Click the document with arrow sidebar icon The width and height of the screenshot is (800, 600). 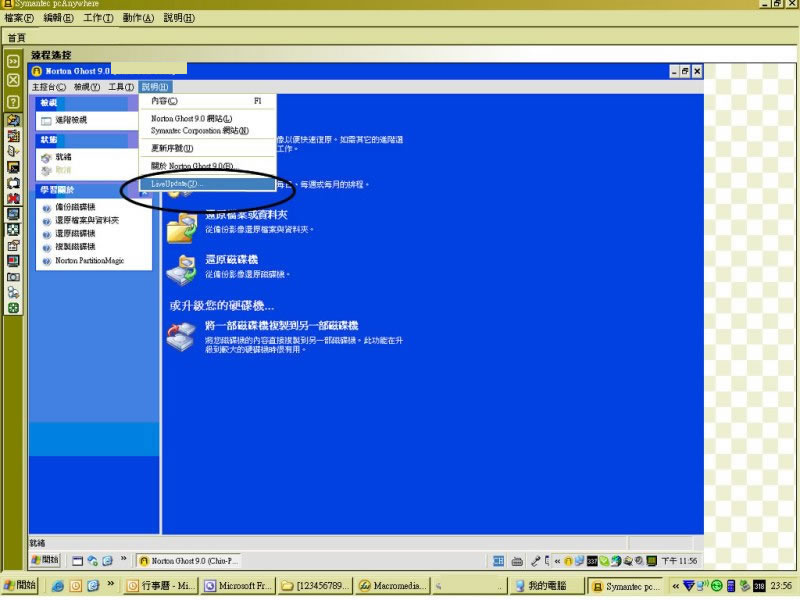pyautogui.click(x=13, y=151)
